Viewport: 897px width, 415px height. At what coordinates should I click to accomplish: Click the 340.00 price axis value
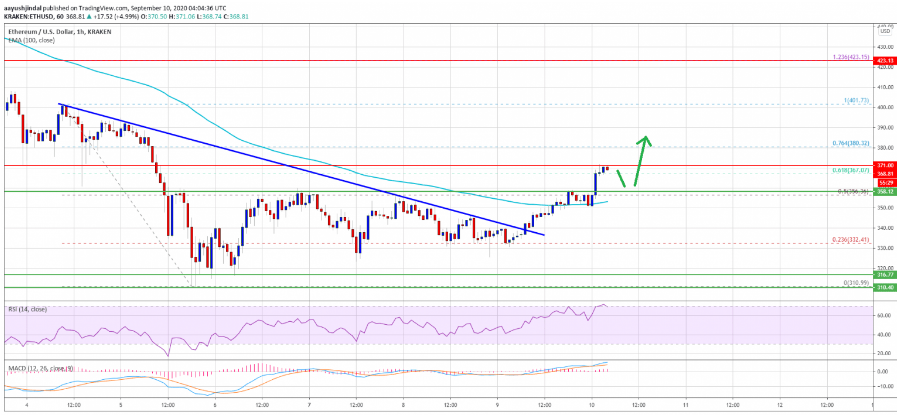[885, 228]
